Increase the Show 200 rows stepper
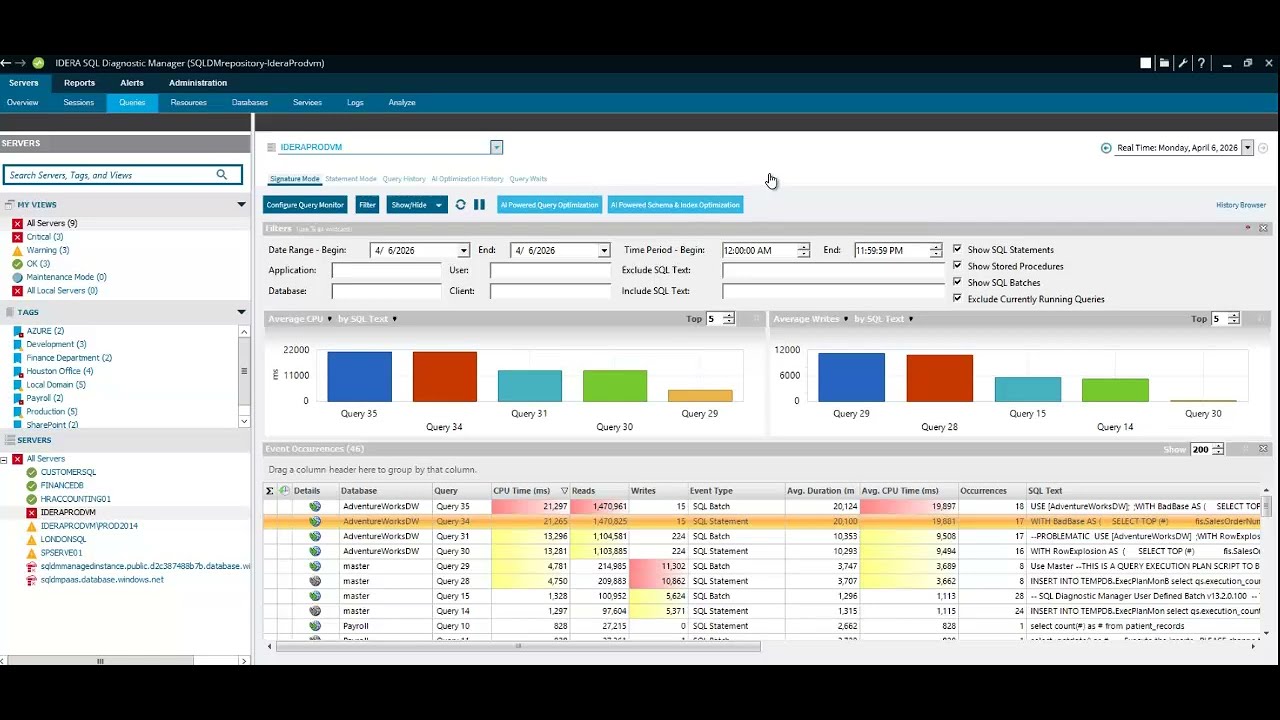The height and width of the screenshot is (720, 1280). click(1217, 446)
